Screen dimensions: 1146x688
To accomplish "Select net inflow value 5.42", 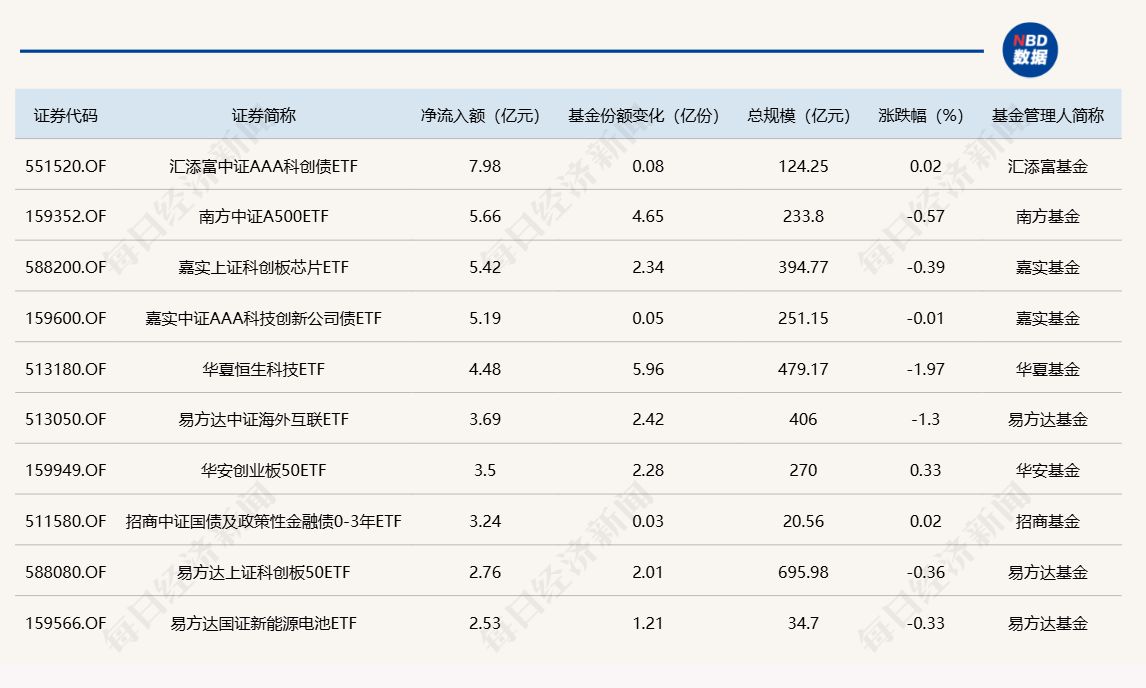I will click(485, 268).
